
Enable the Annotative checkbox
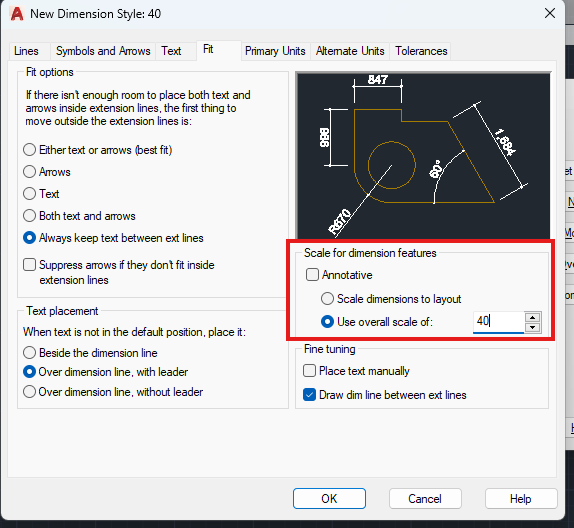click(x=312, y=275)
